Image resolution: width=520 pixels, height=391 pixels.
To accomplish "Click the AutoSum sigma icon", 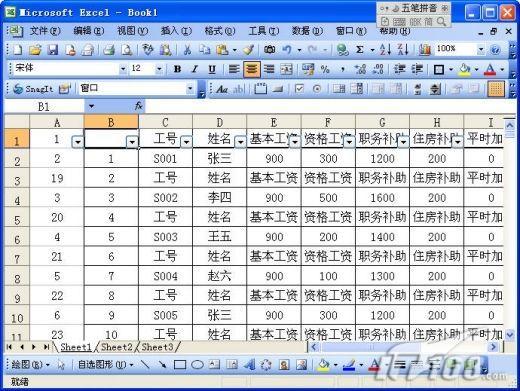I will pyautogui.click(x=359, y=50).
